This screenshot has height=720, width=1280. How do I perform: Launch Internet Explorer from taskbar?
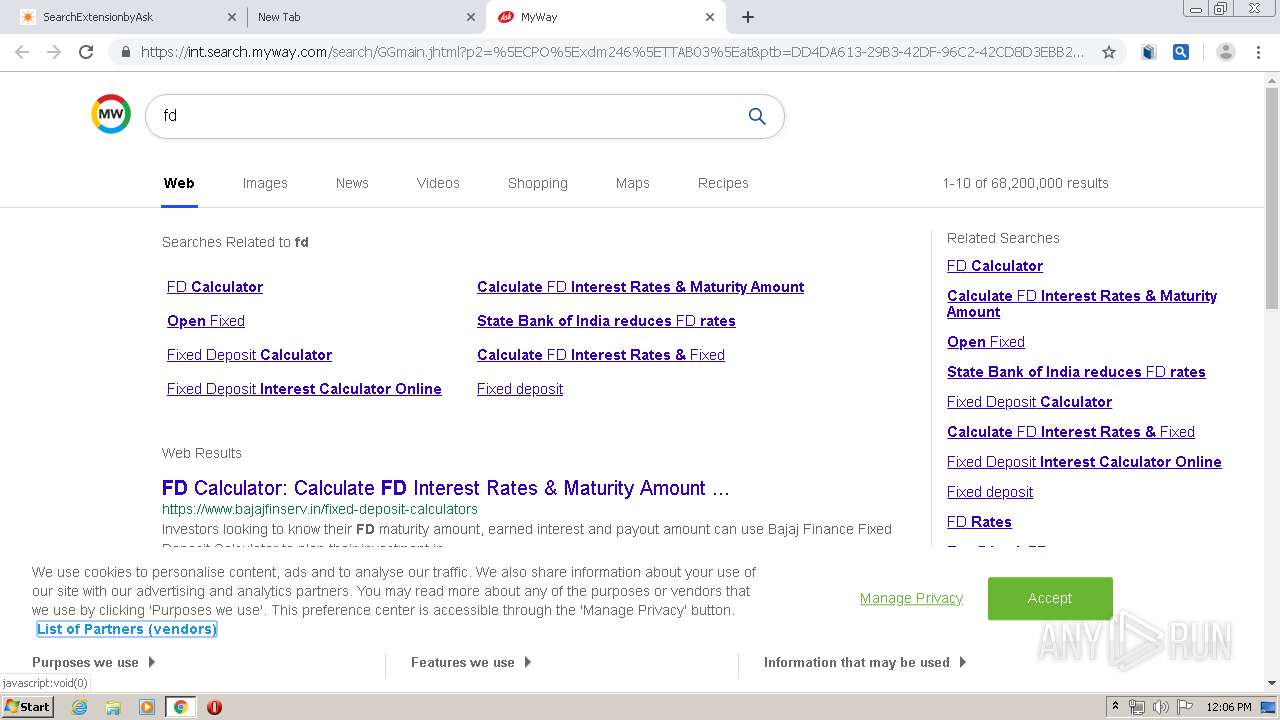79,707
